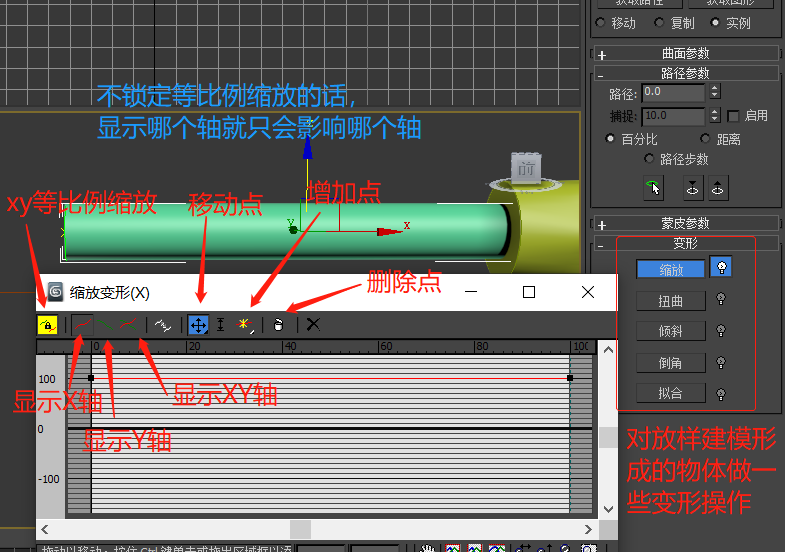Click the horizontal scrollbar thumb
This screenshot has height=552, width=785.
click(300, 529)
